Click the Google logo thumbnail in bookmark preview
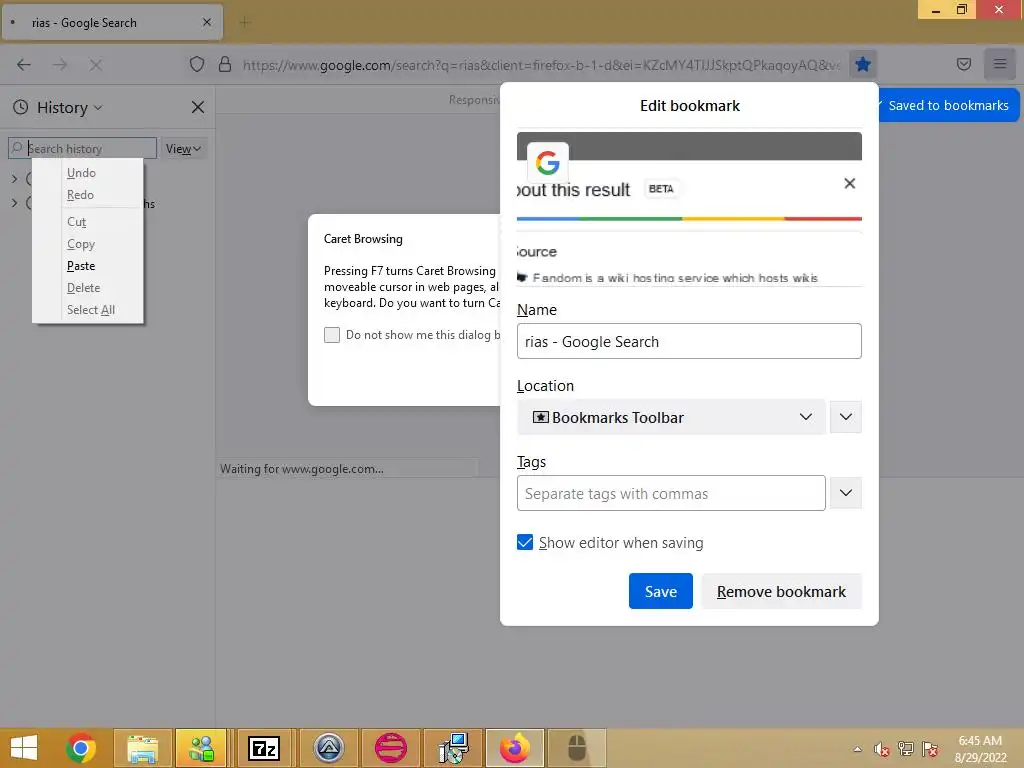 coord(547,163)
